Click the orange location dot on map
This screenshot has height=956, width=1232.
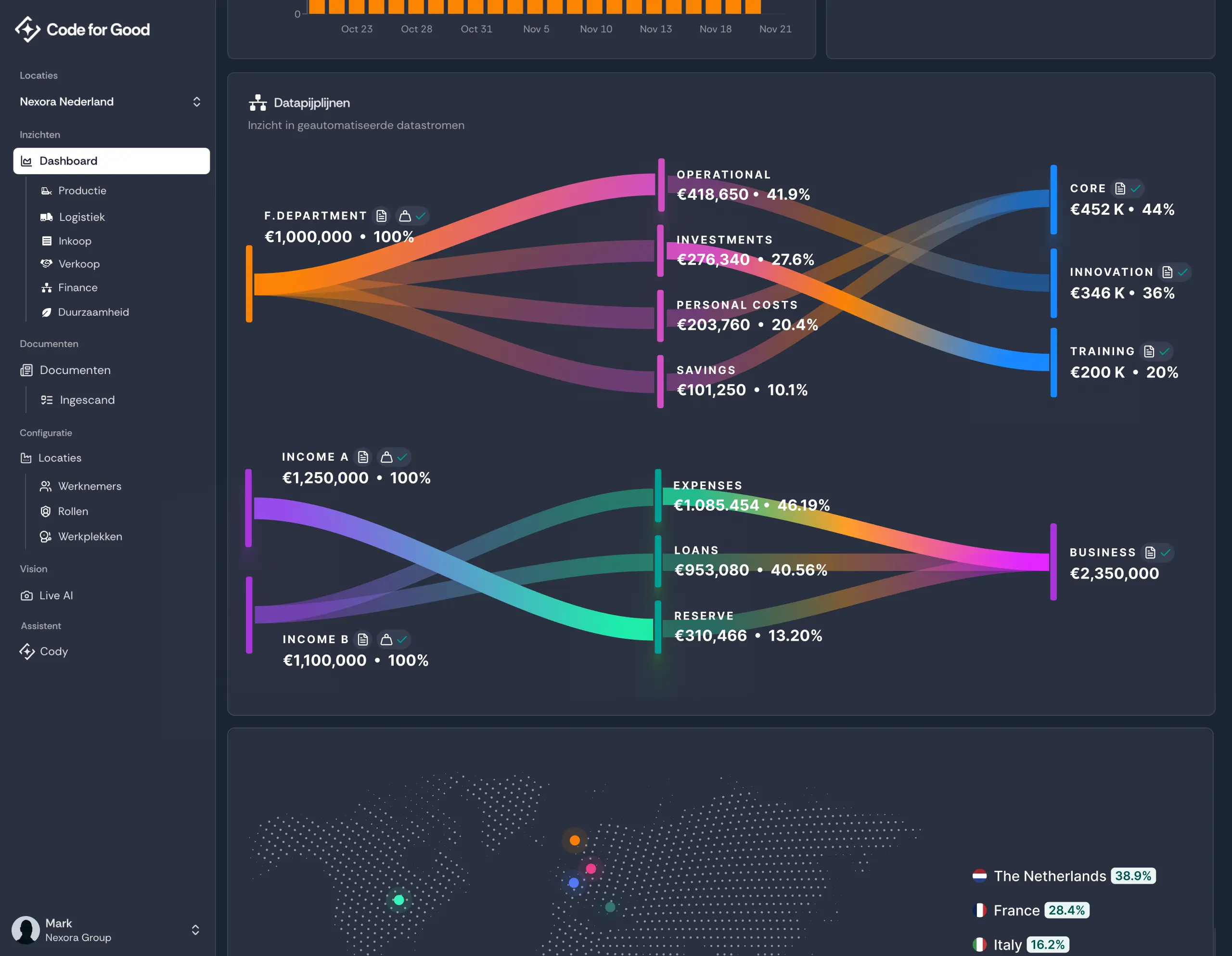574,840
